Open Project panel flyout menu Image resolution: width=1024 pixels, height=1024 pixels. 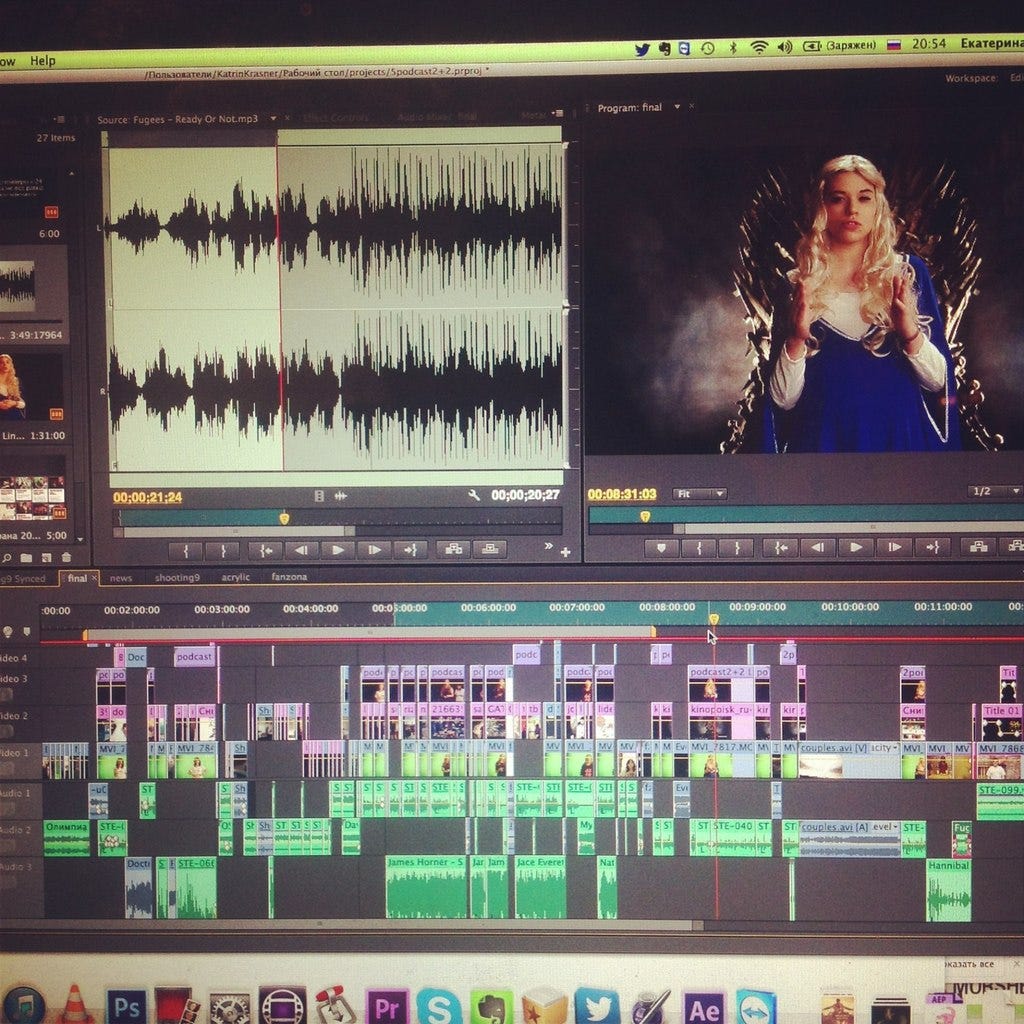[59, 120]
